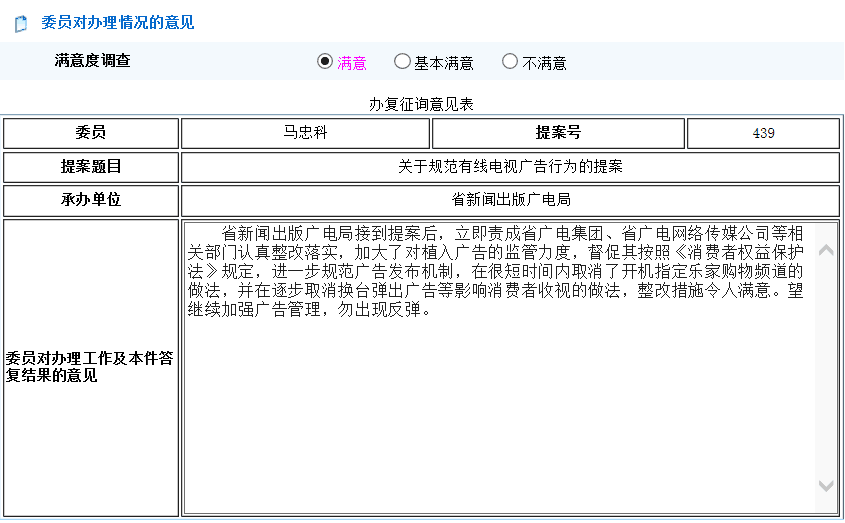Click the pink 满意 option label text
This screenshot has width=845, height=523.
tap(352, 64)
